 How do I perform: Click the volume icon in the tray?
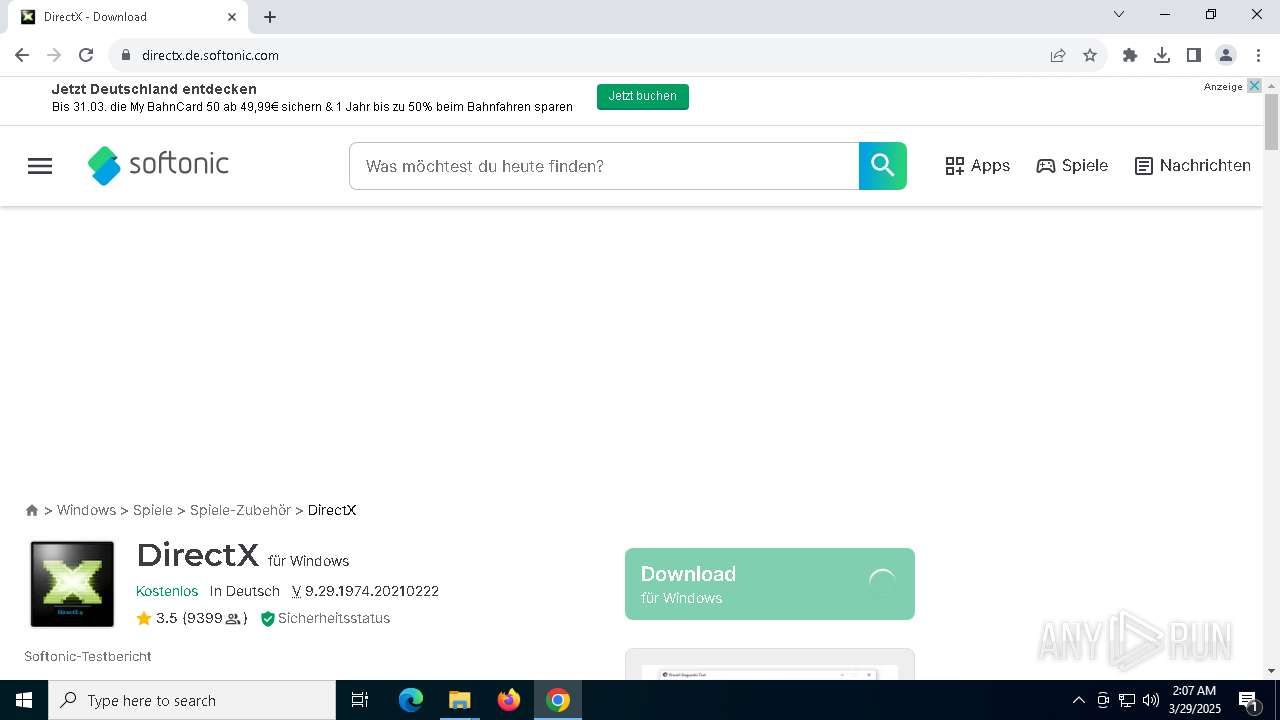[x=1150, y=700]
